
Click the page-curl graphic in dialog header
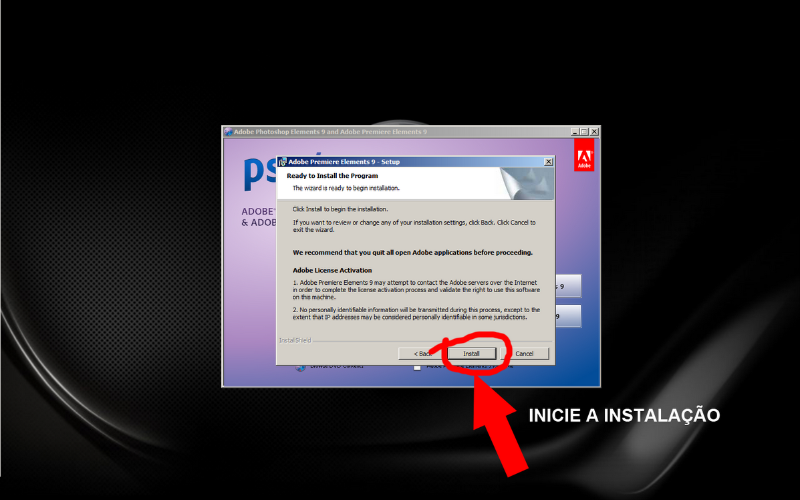tap(527, 183)
